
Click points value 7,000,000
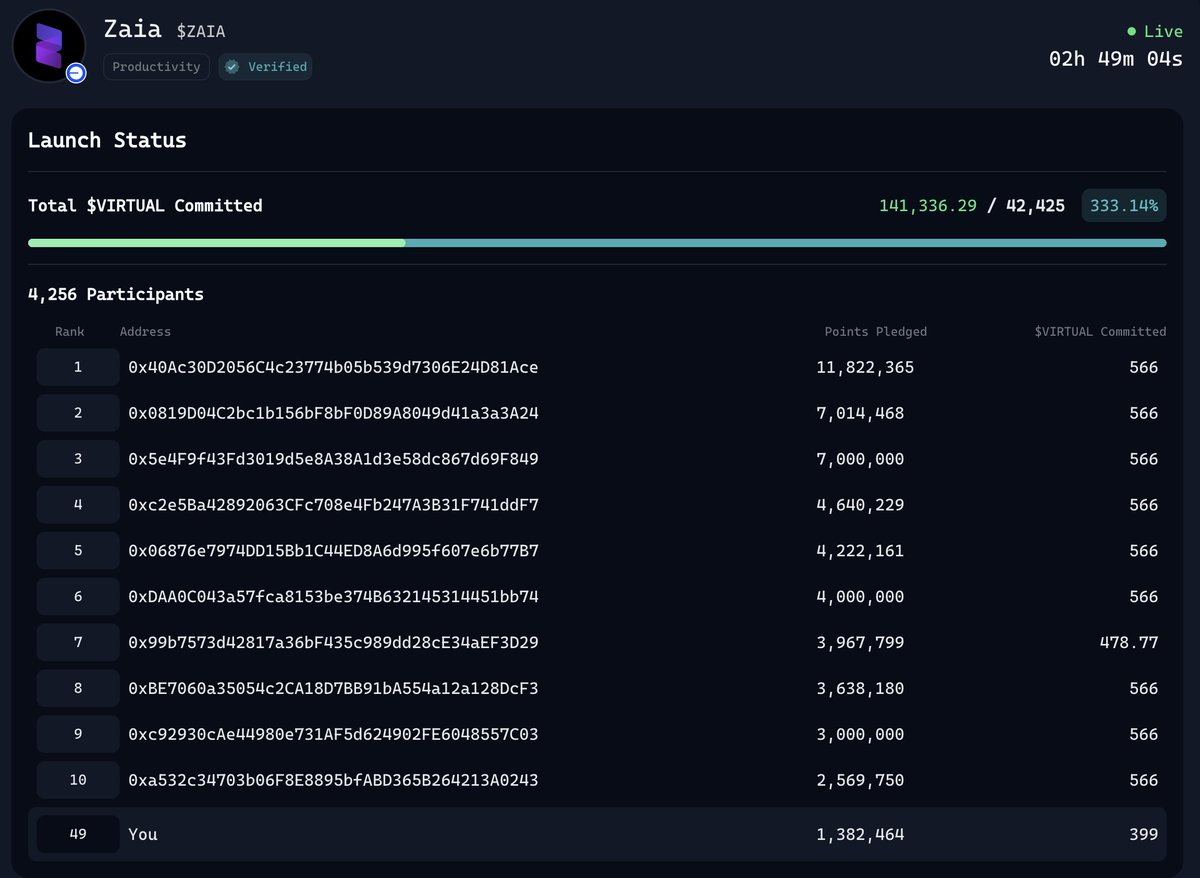[x=860, y=460]
